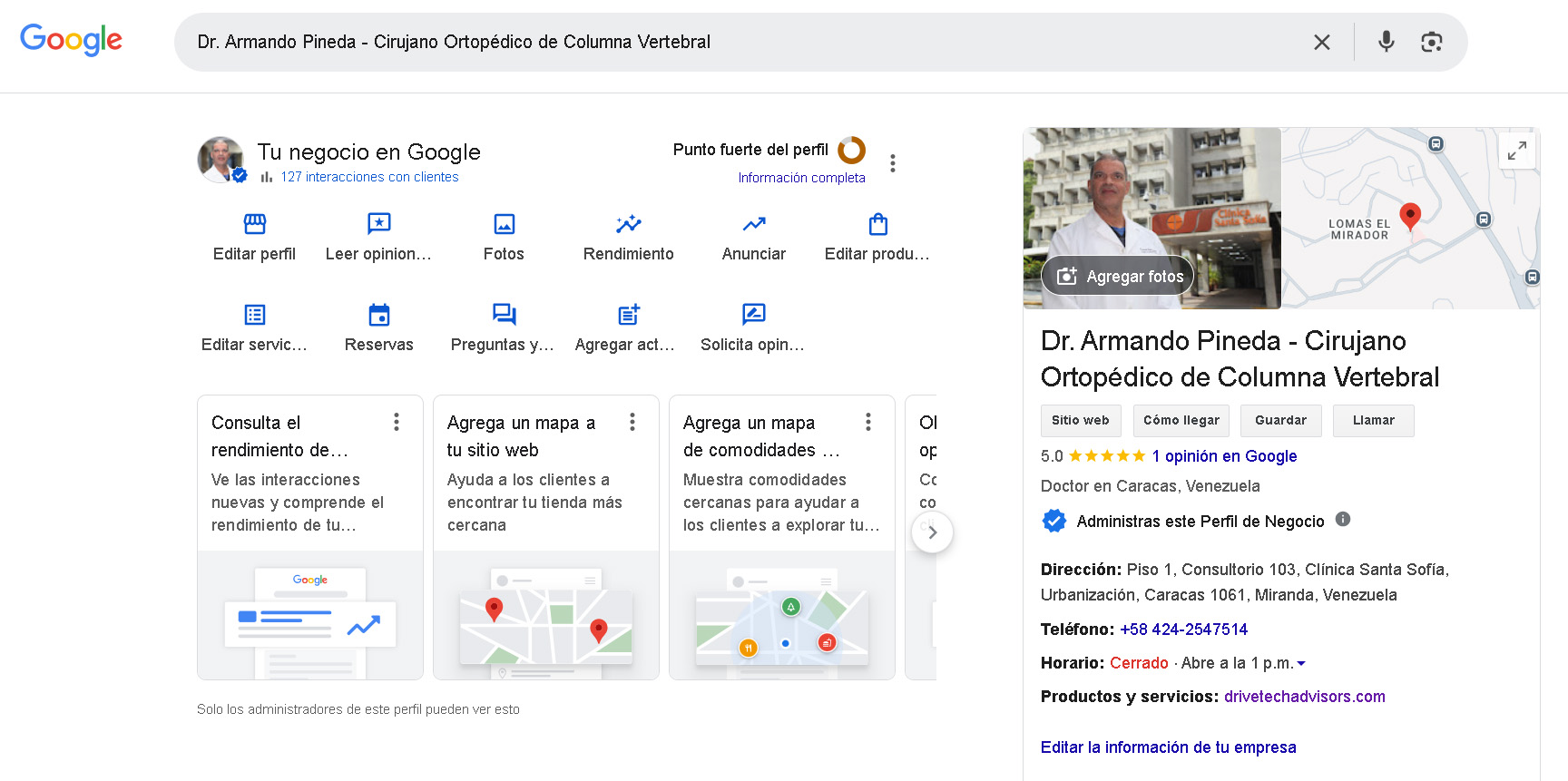
Task: Open Leer opiniones star icon
Action: pyautogui.click(x=378, y=224)
